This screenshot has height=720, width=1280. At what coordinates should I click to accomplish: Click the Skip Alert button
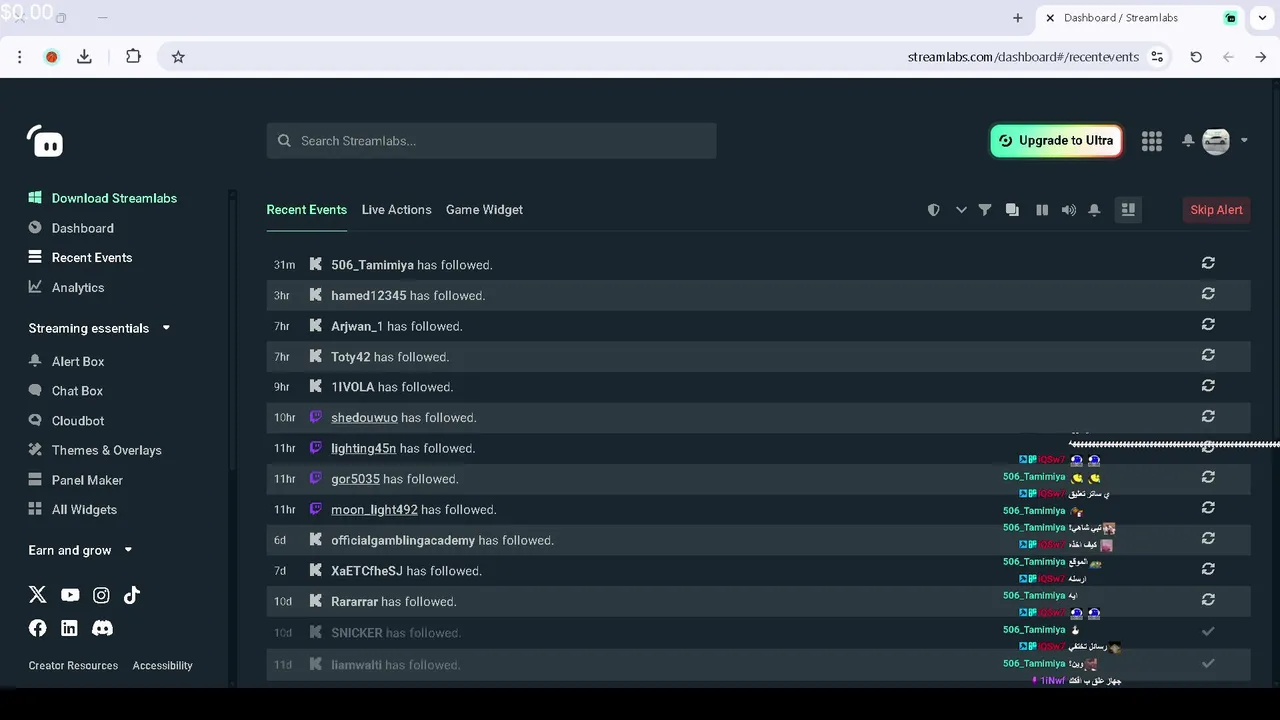tap(1216, 210)
